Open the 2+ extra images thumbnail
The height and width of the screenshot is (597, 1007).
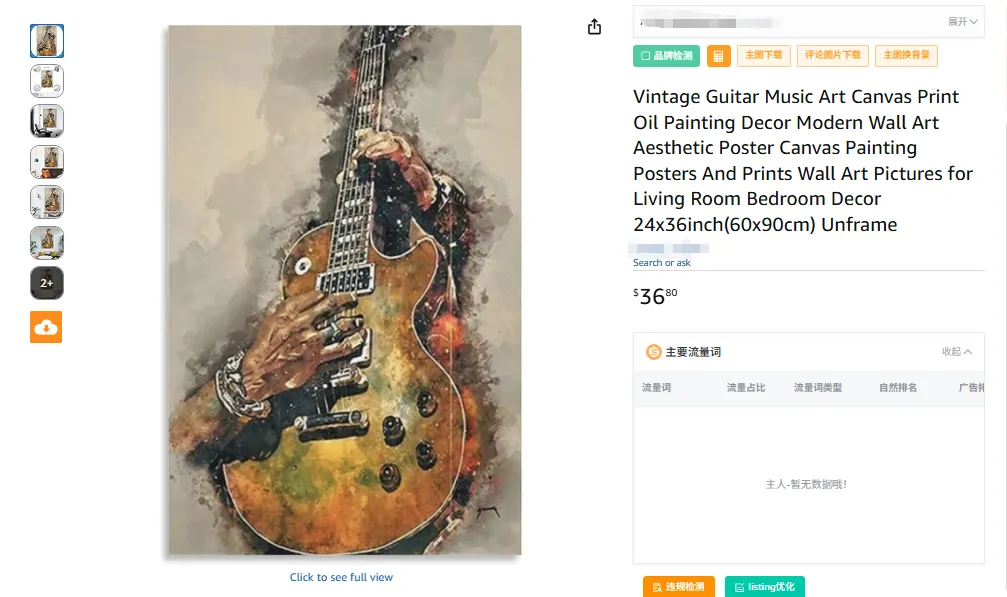coord(46,283)
